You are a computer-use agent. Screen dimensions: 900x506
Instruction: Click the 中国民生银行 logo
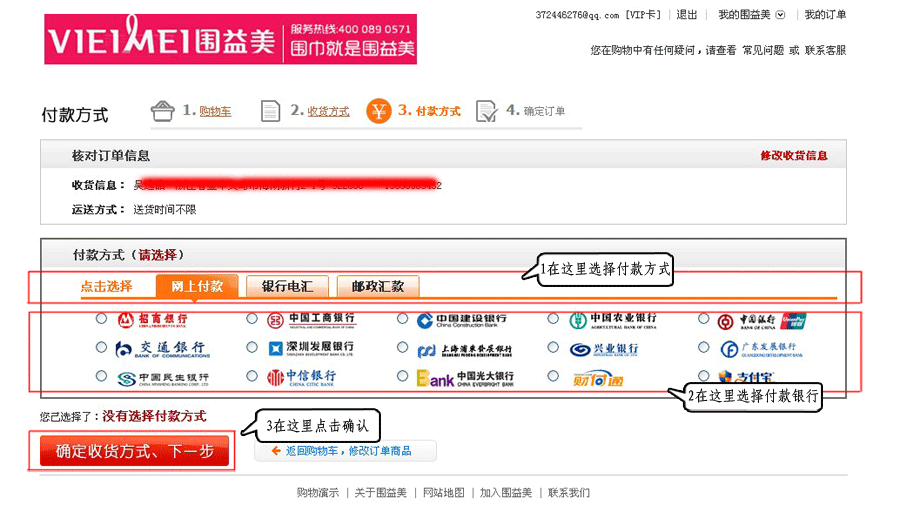click(163, 379)
